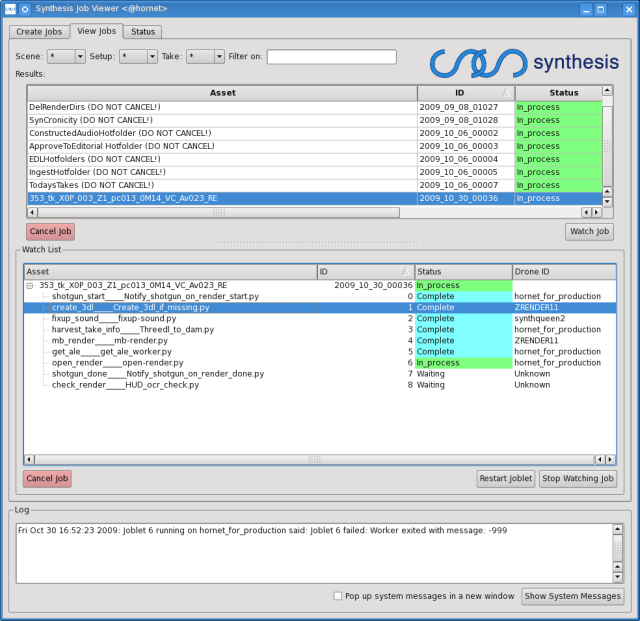Select the create_3dl joblet row
The height and width of the screenshot is (621, 640).
[320, 307]
